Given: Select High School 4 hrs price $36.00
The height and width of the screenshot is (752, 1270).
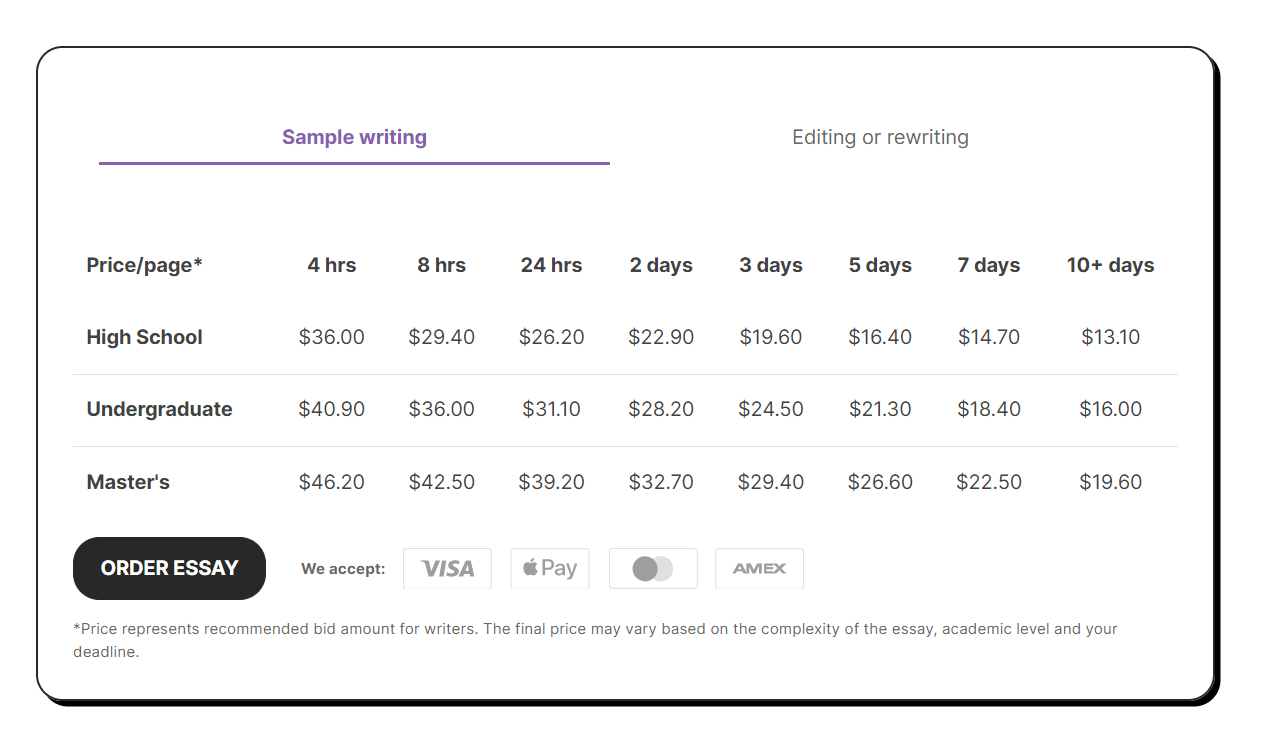Looking at the screenshot, I should tap(331, 337).
